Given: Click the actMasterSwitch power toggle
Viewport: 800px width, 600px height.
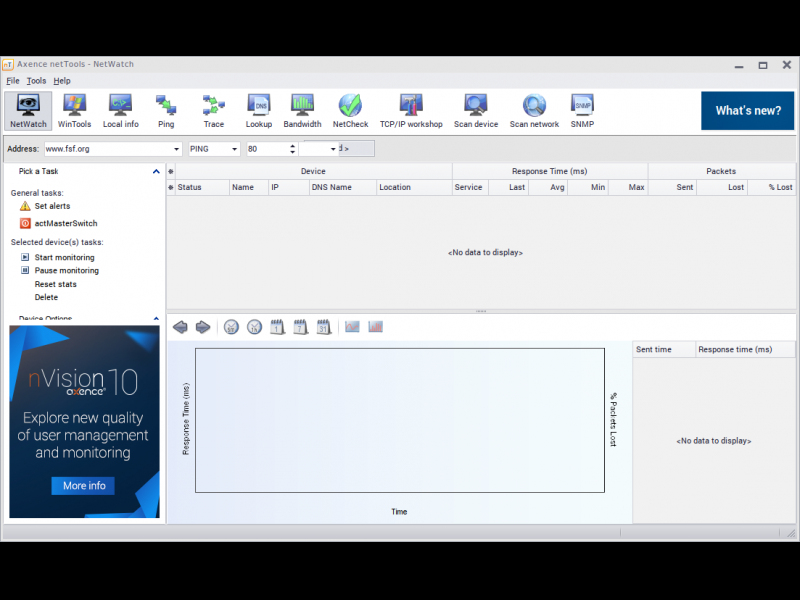Looking at the screenshot, I should [x=26, y=223].
